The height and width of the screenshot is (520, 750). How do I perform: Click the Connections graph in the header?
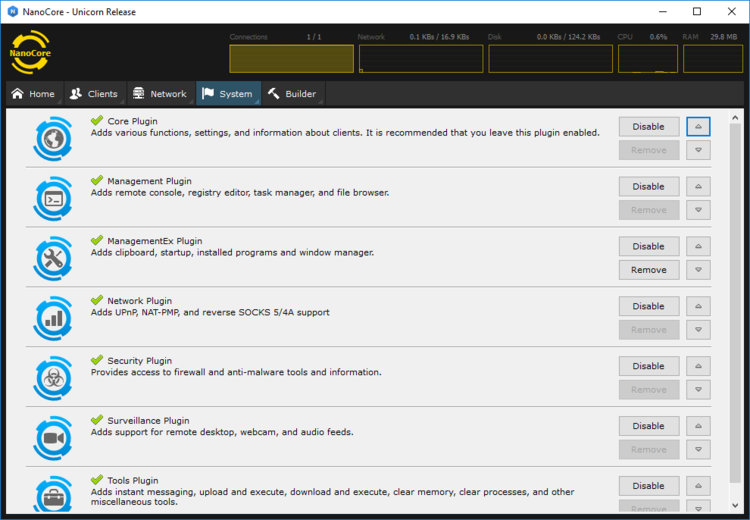(x=291, y=59)
